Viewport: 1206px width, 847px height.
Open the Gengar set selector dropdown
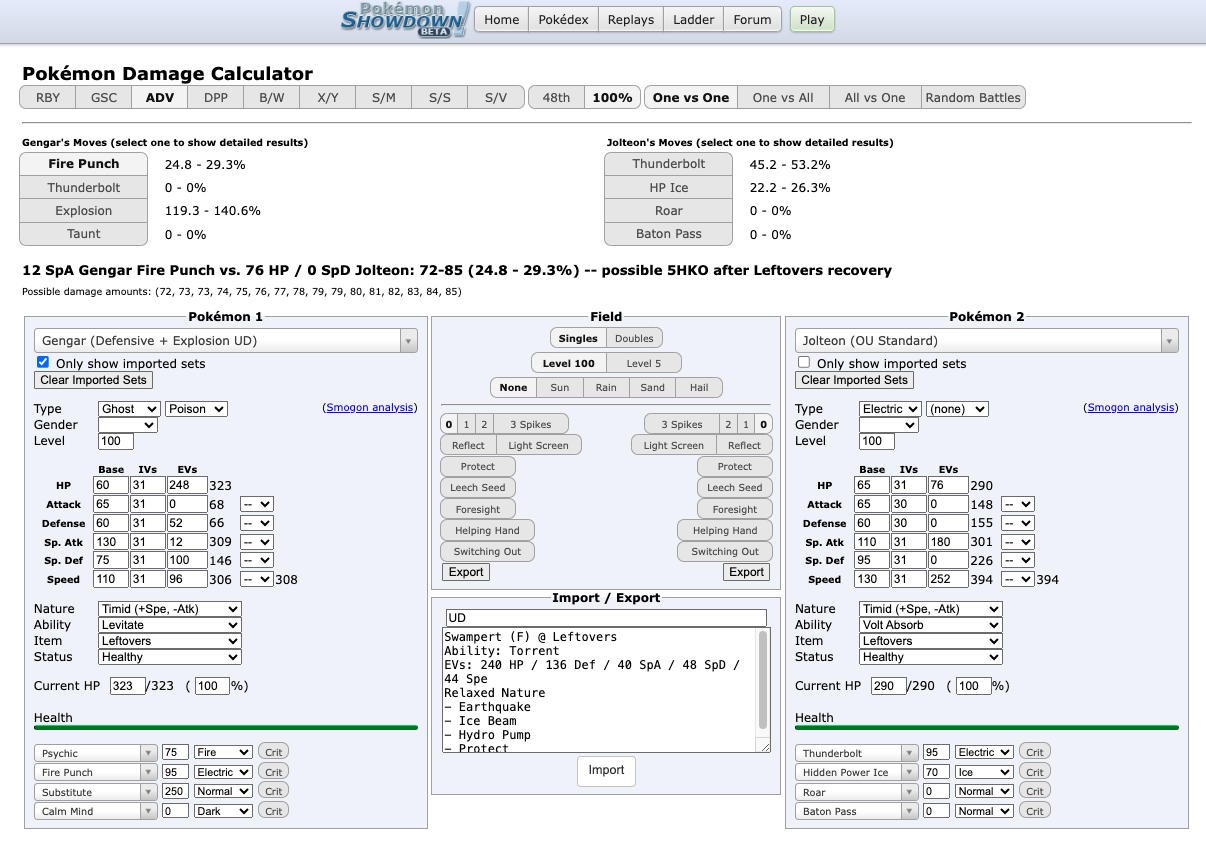coord(226,340)
